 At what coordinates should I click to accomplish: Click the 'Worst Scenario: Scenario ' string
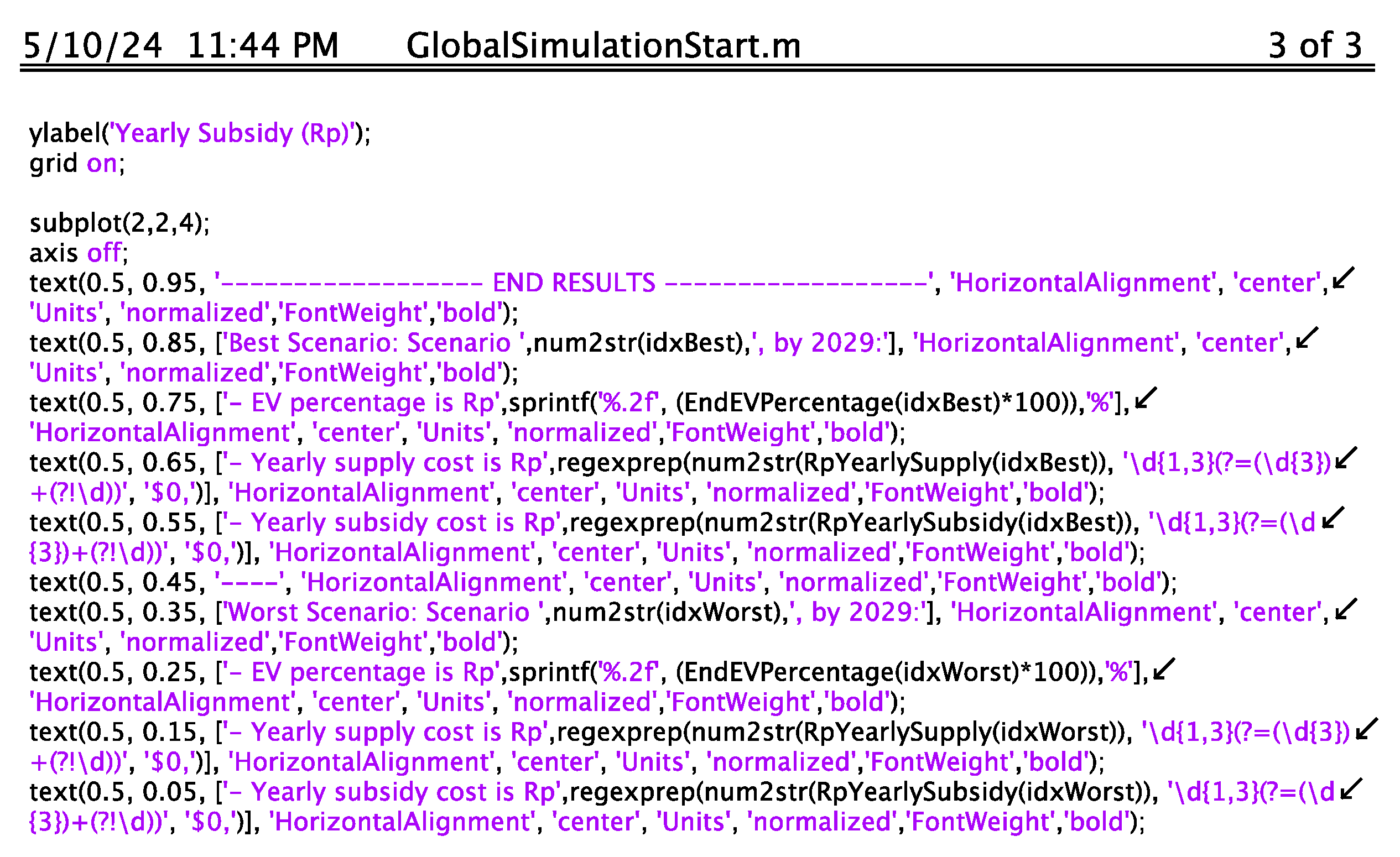[x=384, y=613]
